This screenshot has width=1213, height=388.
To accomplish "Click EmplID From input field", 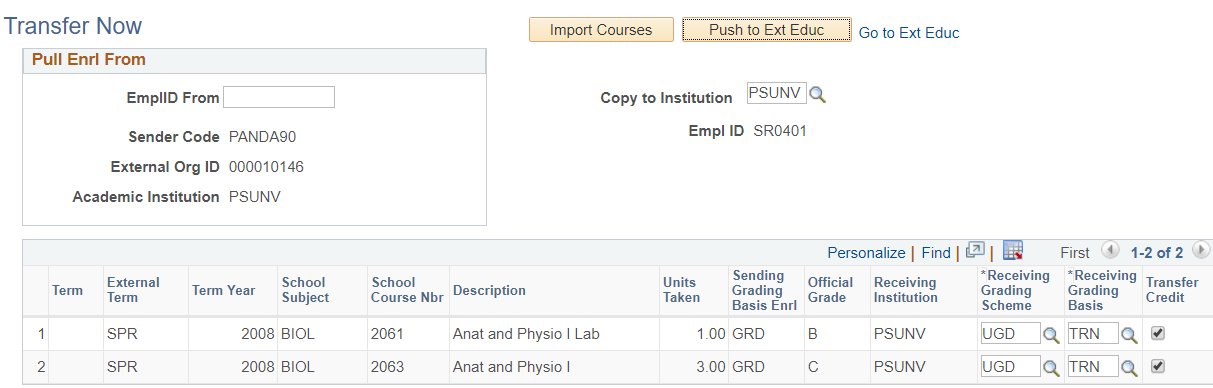I will (279, 97).
